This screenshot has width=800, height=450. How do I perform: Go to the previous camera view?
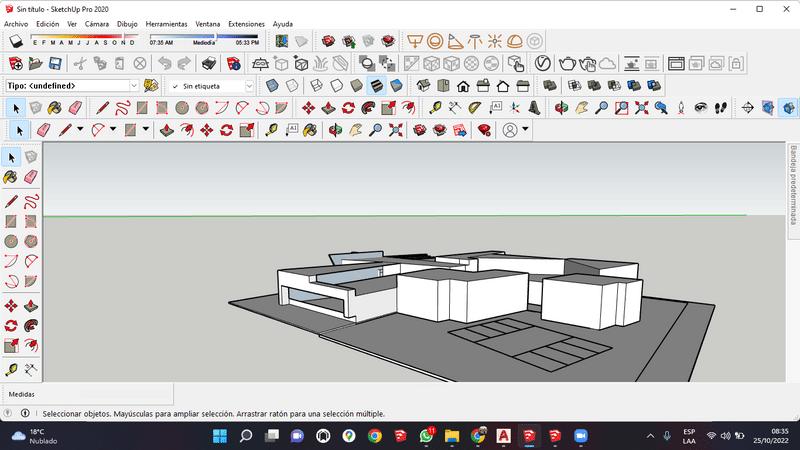(x=661, y=108)
